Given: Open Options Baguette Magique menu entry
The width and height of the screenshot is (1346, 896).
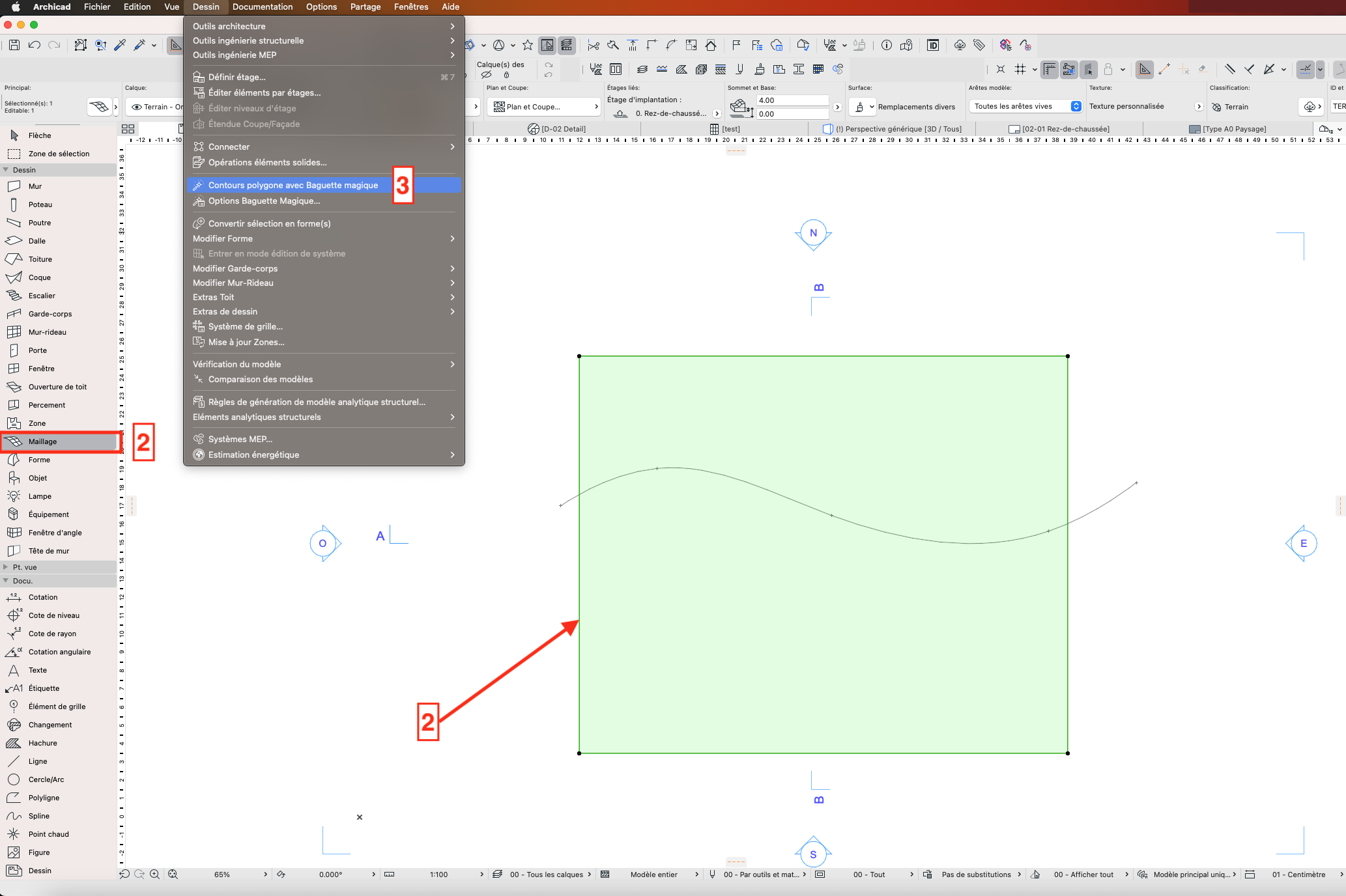Looking at the screenshot, I should pos(324,201).
